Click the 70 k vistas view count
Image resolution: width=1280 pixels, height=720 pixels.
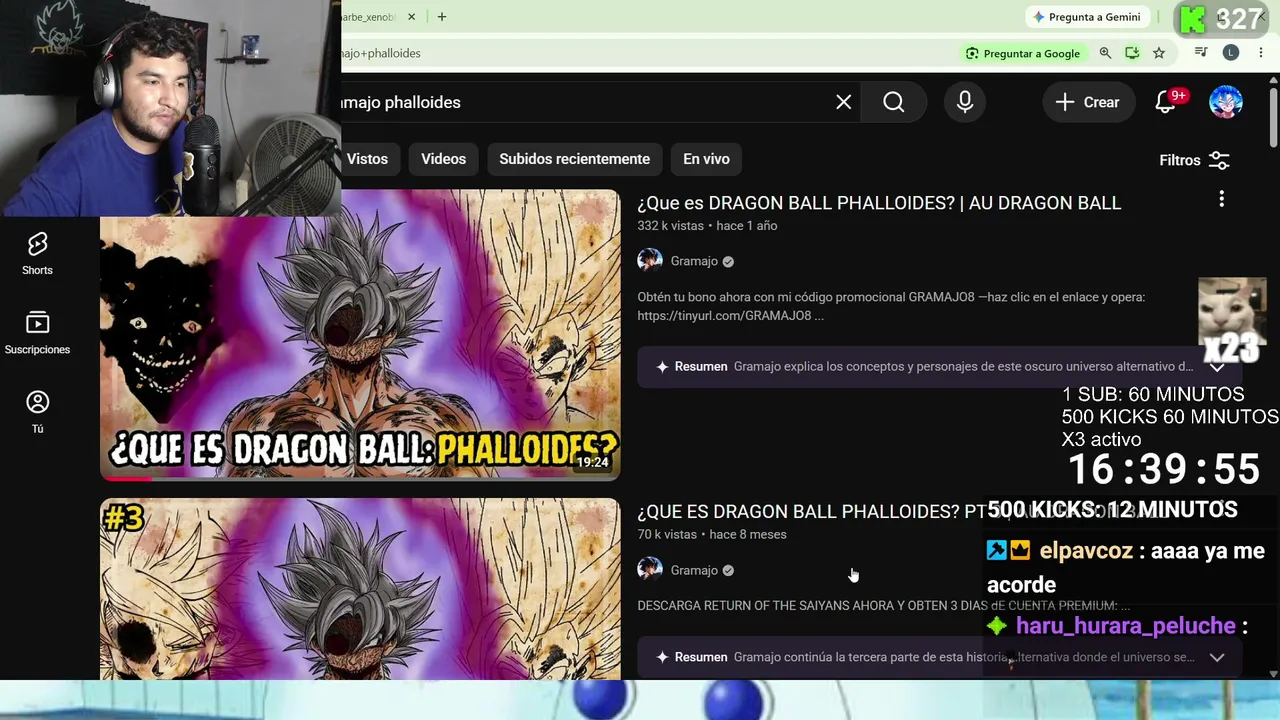pyautogui.click(x=667, y=535)
